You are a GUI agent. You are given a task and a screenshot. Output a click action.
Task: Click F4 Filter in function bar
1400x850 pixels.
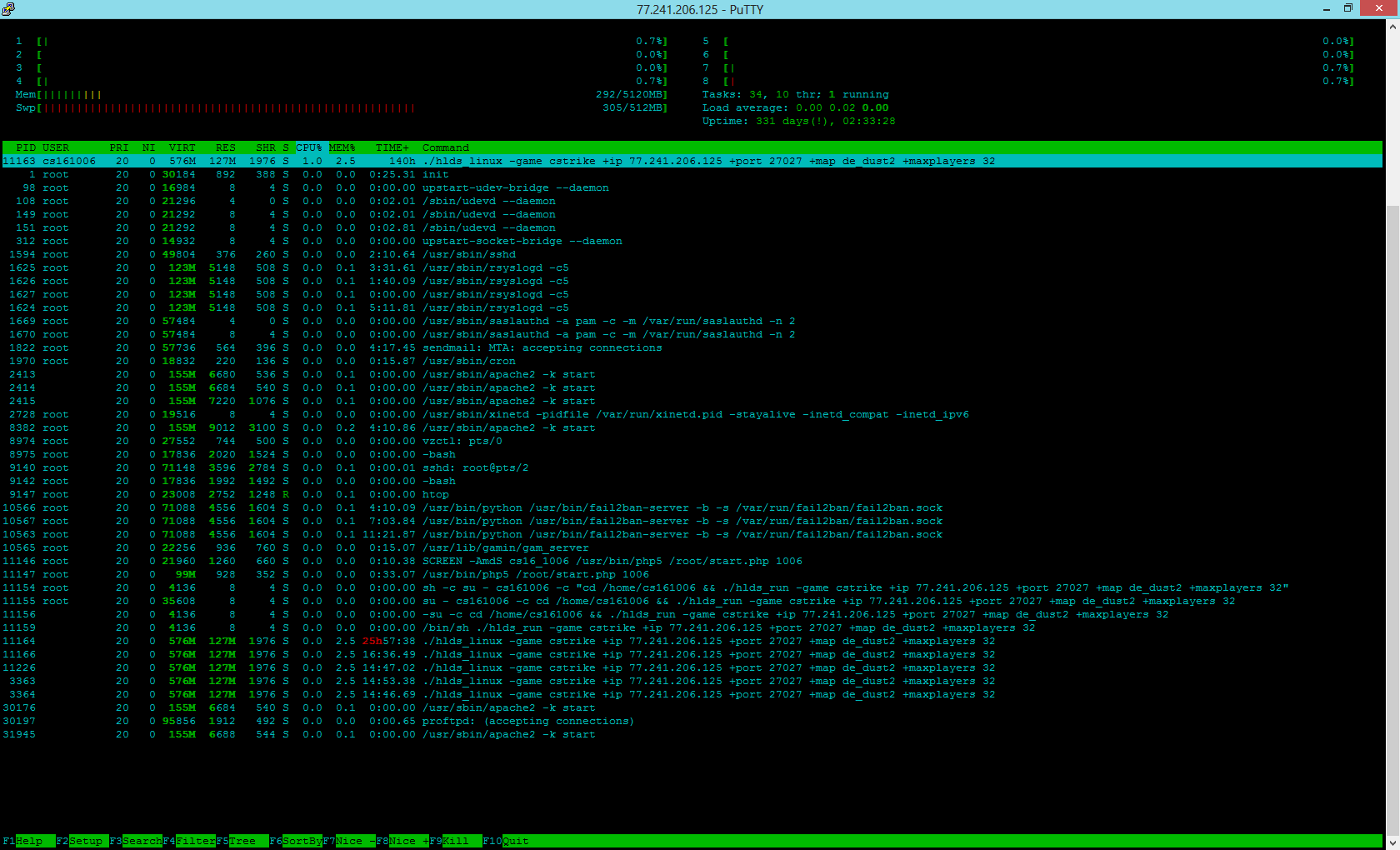188,841
